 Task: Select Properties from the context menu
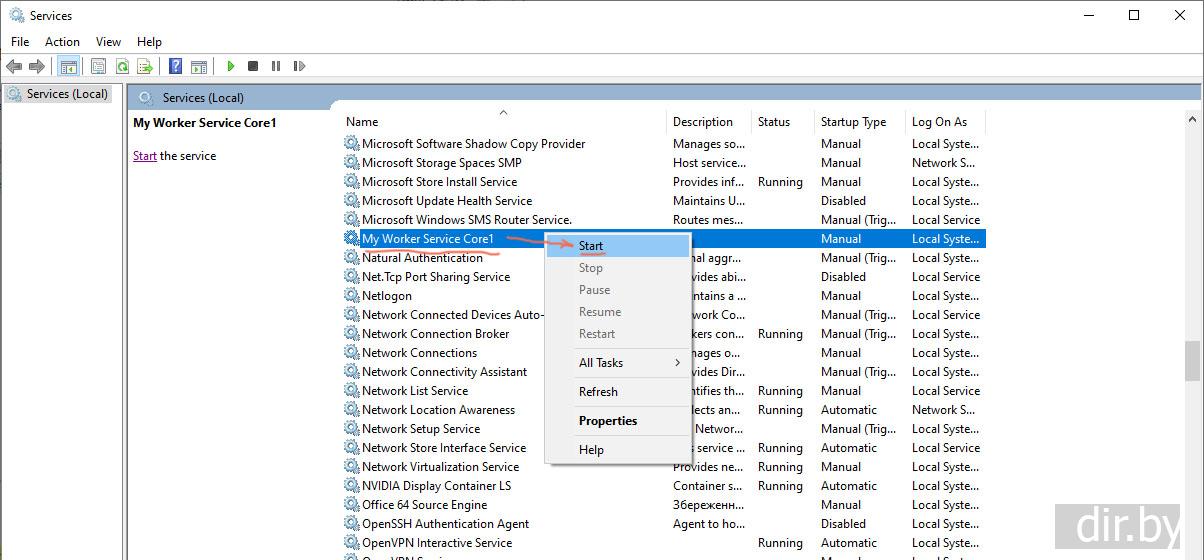607,421
